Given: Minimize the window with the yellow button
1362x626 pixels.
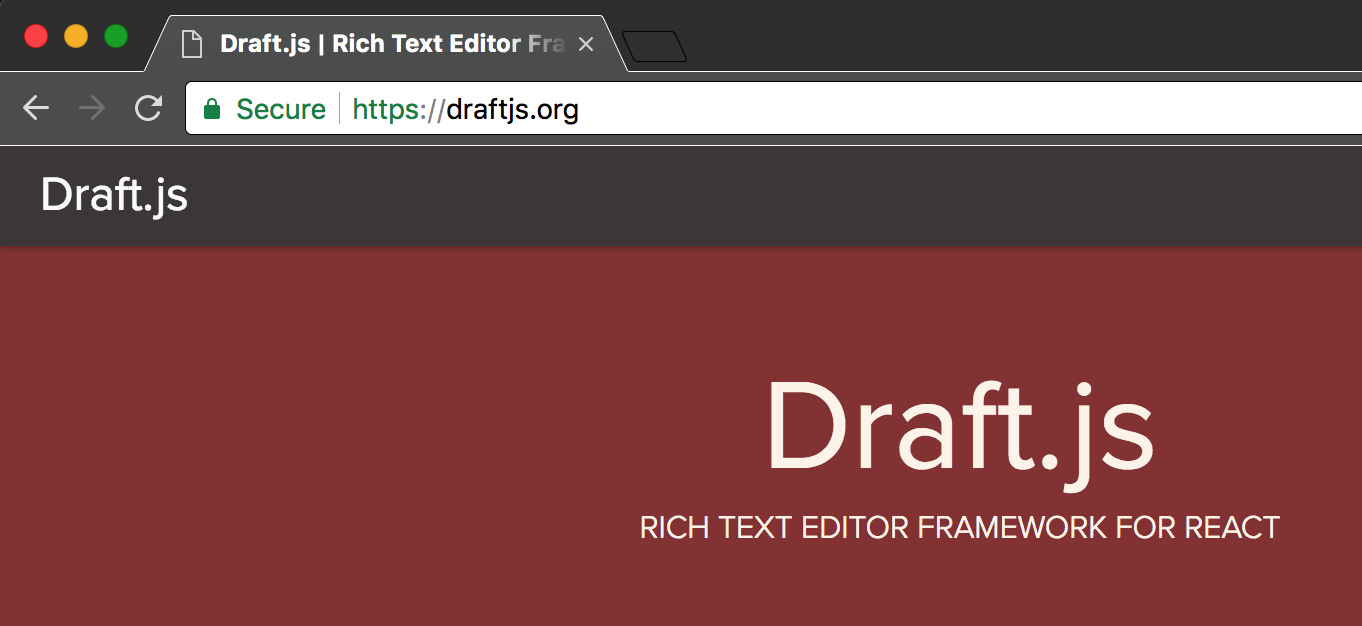Looking at the screenshot, I should [x=76, y=36].
